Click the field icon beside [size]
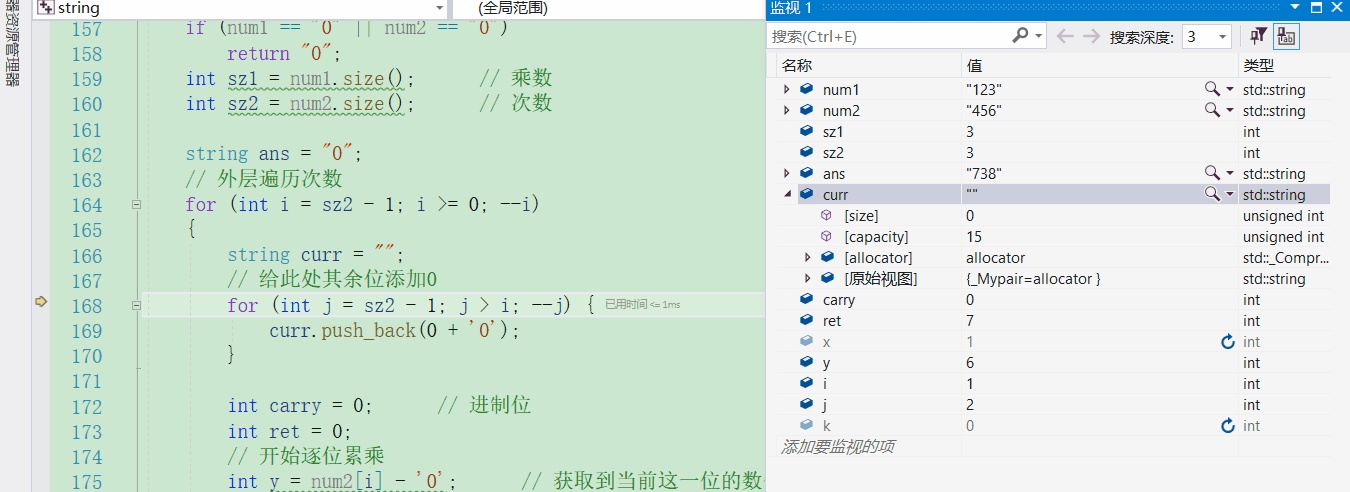Screen dimensions: 1350x492 pyautogui.click(x=827, y=216)
